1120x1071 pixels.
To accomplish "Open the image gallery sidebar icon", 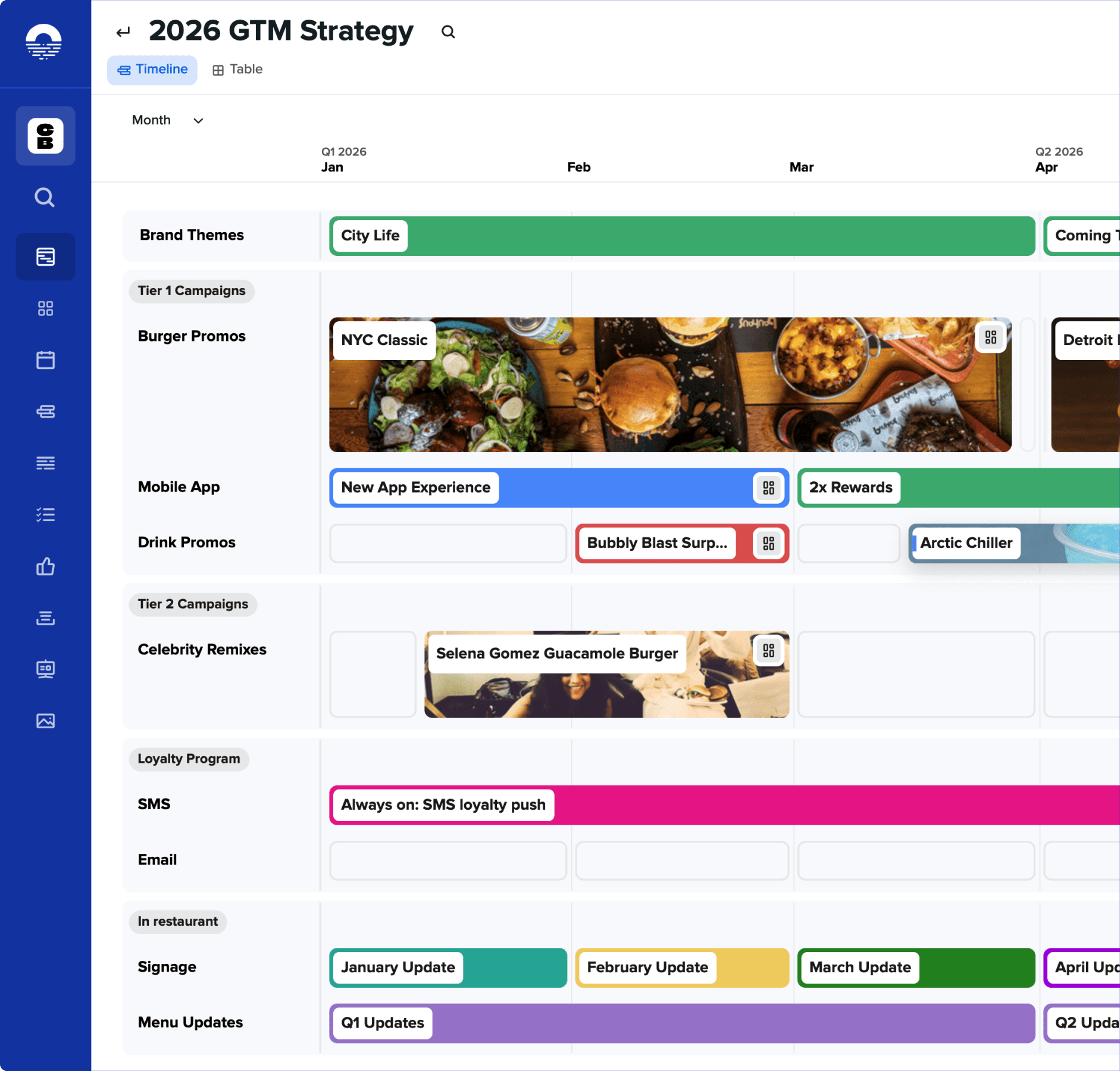I will coord(45,721).
